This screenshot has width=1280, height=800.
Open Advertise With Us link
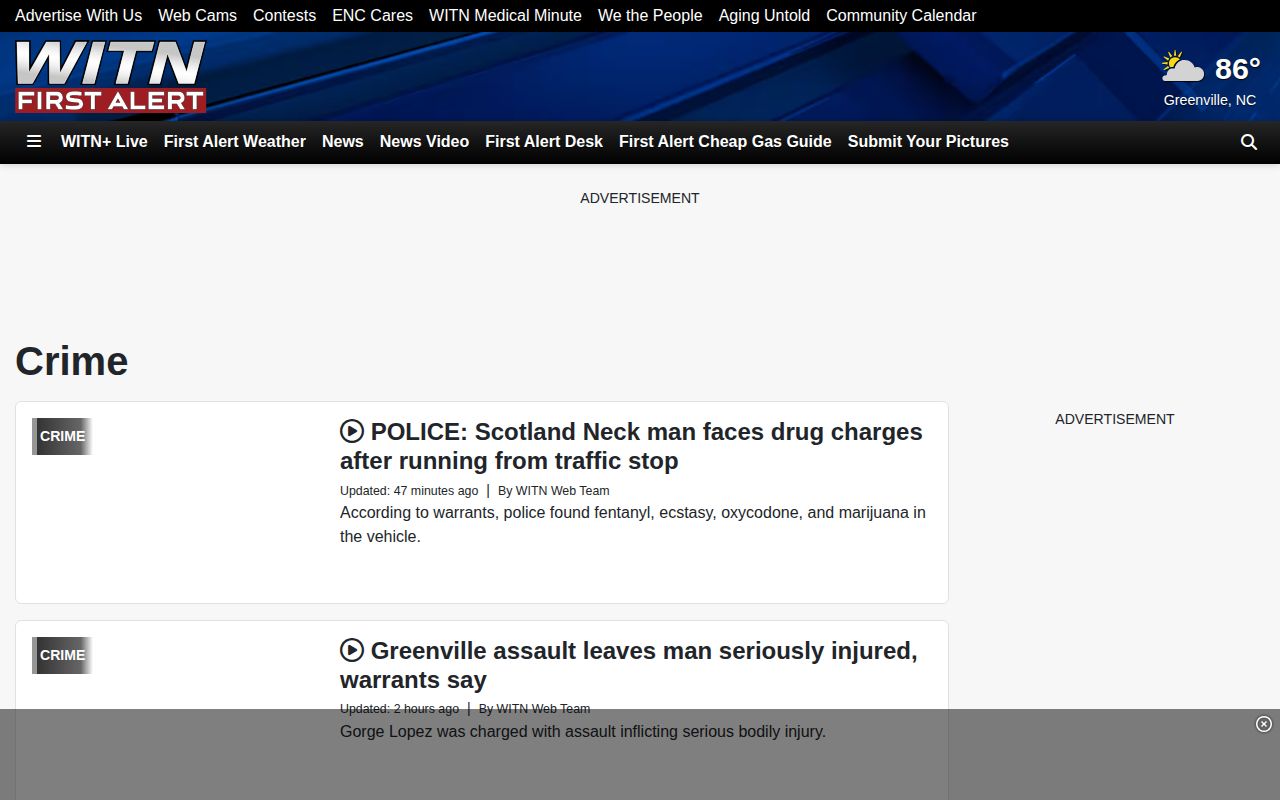click(78, 15)
